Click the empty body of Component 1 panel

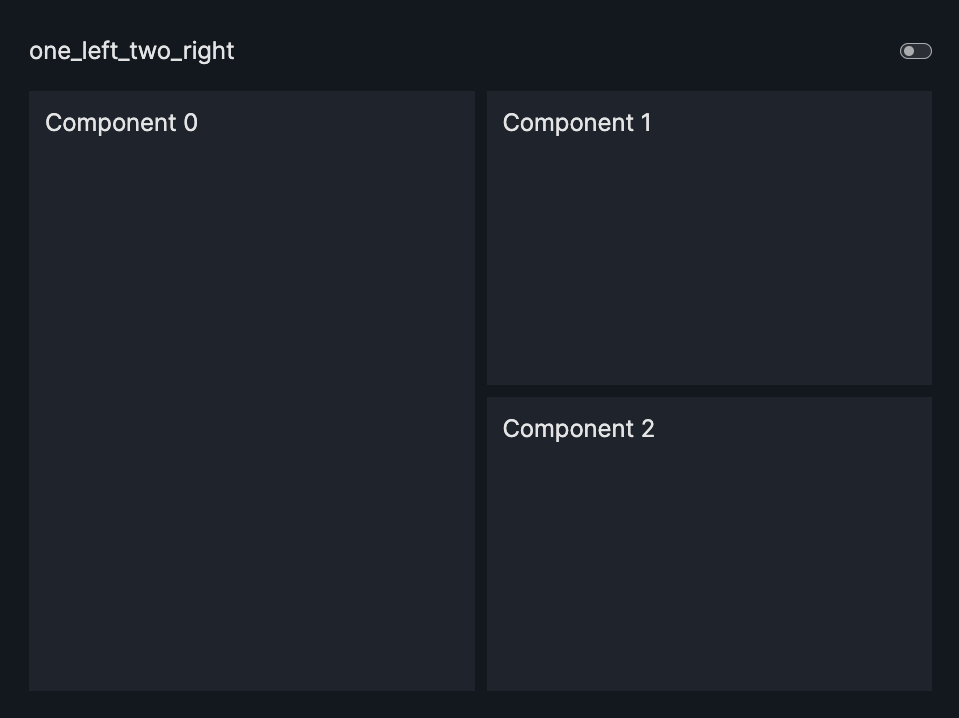[709, 260]
